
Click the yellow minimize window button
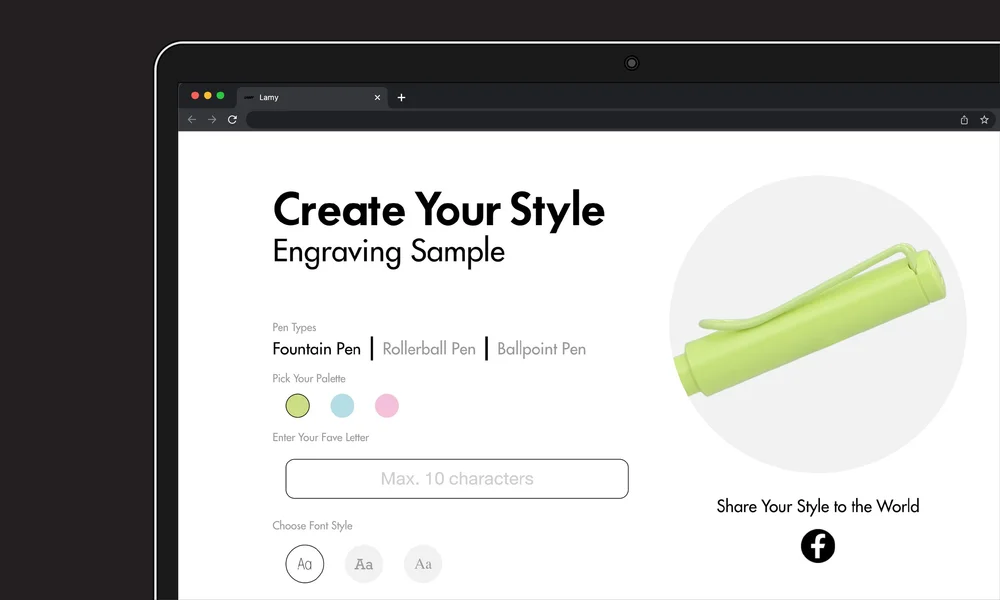click(x=208, y=96)
